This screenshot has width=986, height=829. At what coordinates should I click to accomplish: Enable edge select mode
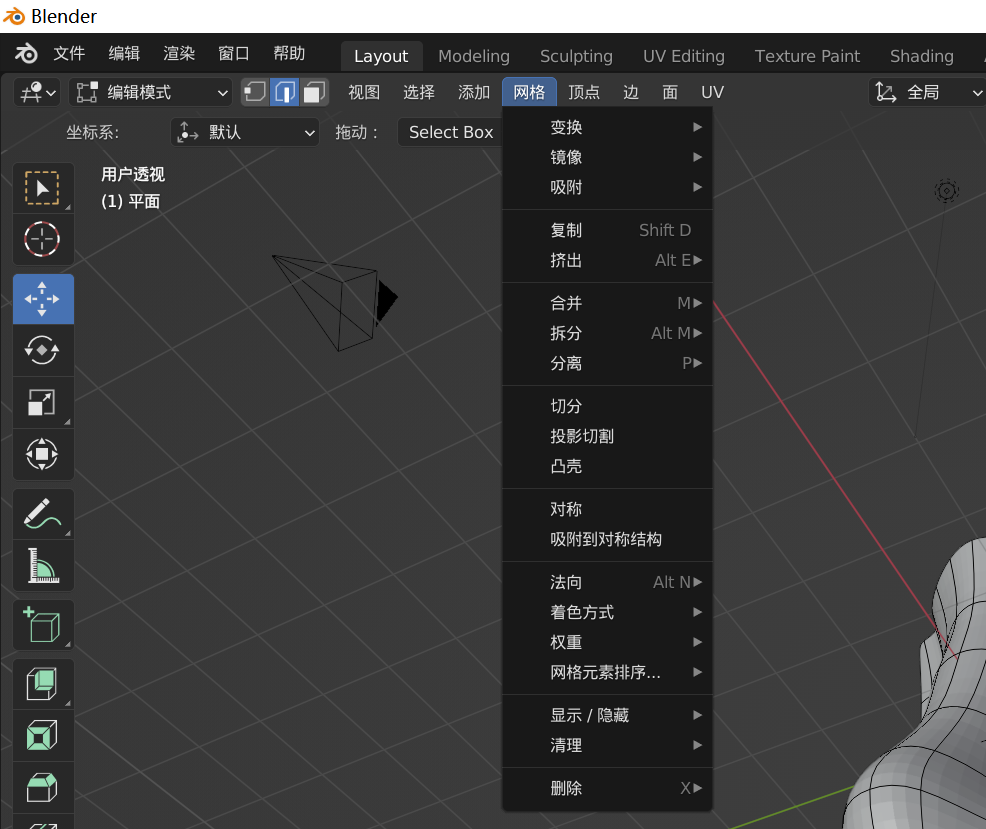(285, 92)
